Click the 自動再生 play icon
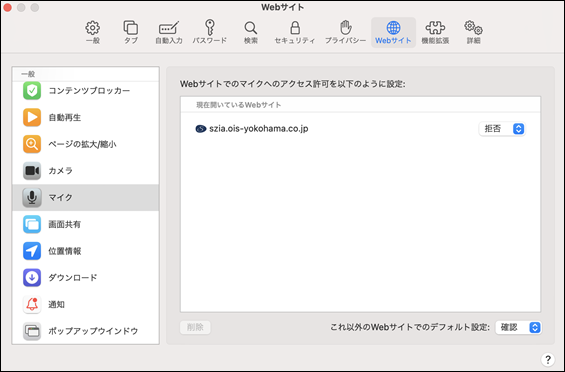The image size is (565, 372). tap(32, 117)
